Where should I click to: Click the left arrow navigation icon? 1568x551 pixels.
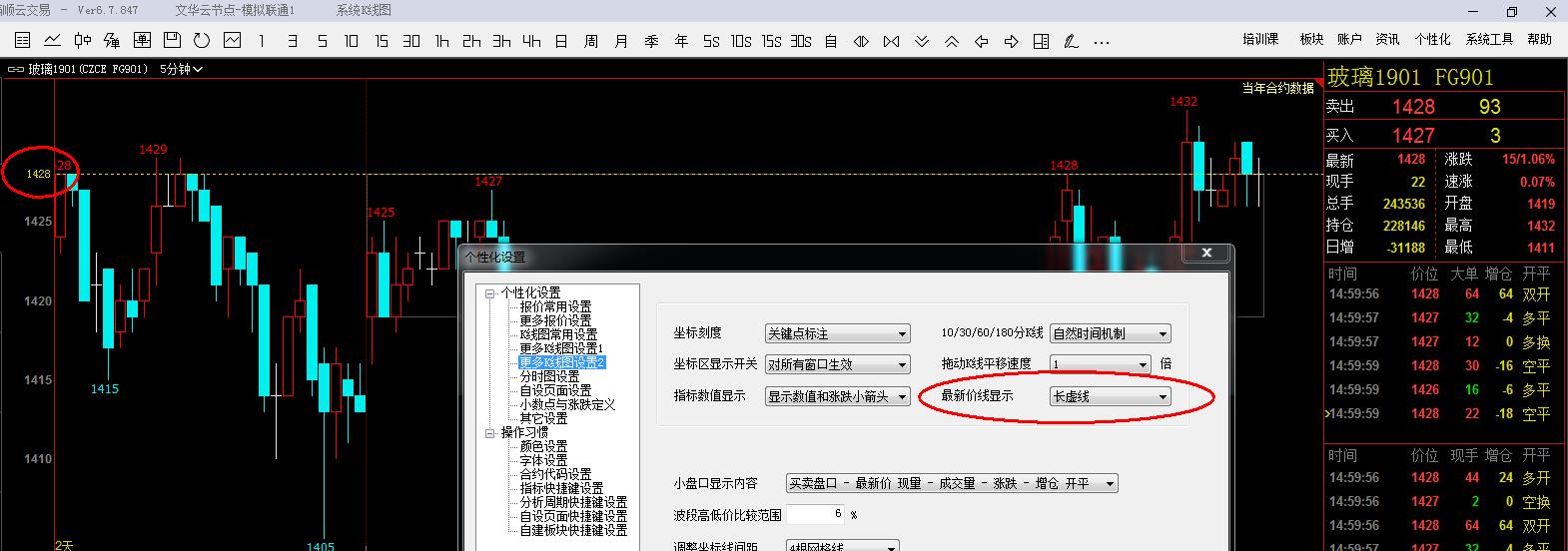coord(981,41)
